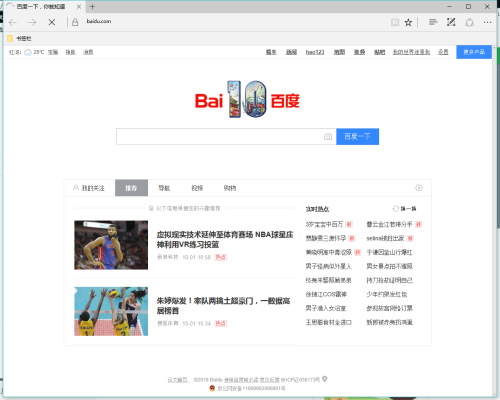Click the 设为首页 footer link
Screen dimensions: 500x400
[178, 380]
